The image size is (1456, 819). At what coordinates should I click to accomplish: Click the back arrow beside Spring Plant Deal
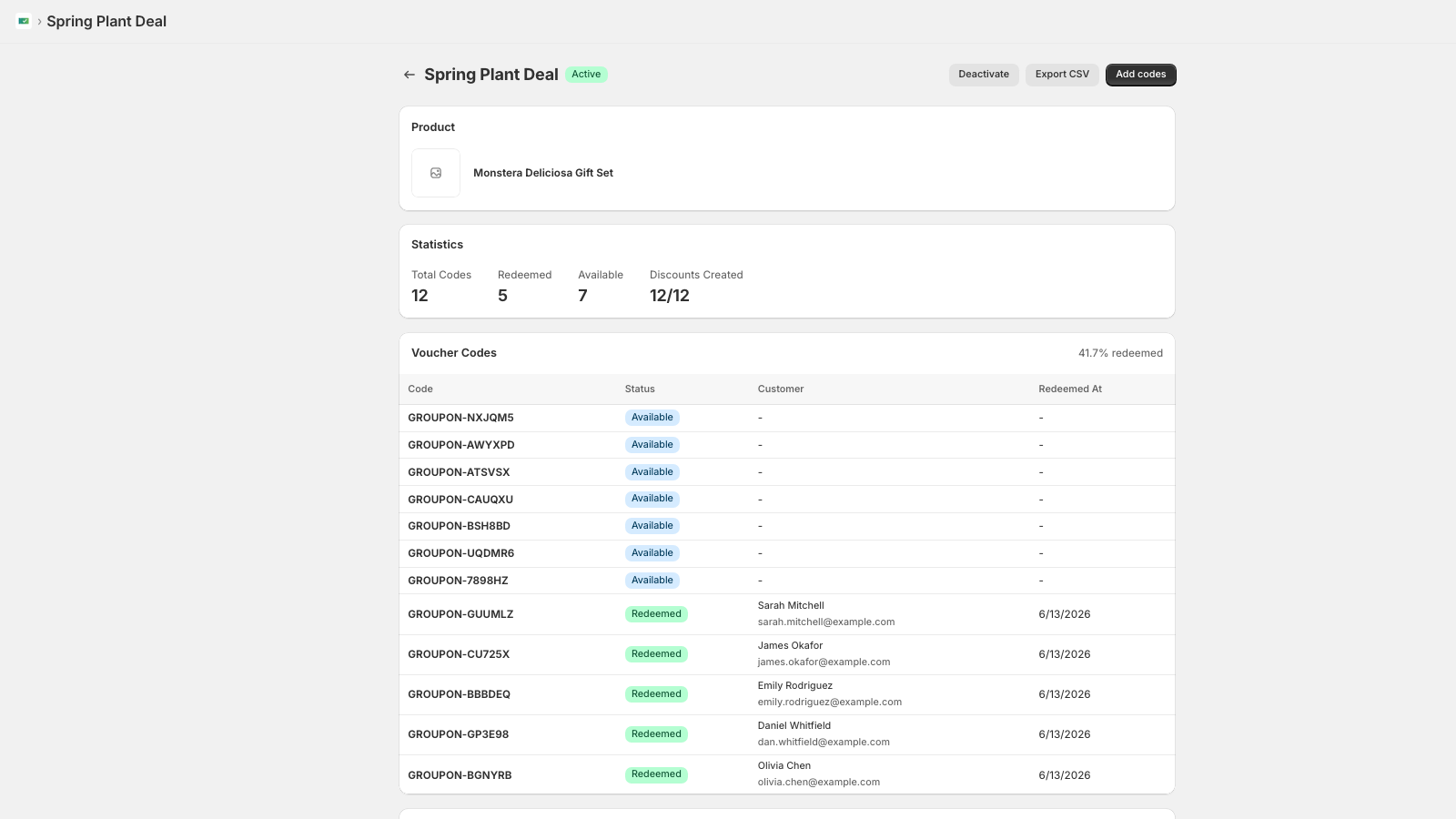click(x=409, y=75)
